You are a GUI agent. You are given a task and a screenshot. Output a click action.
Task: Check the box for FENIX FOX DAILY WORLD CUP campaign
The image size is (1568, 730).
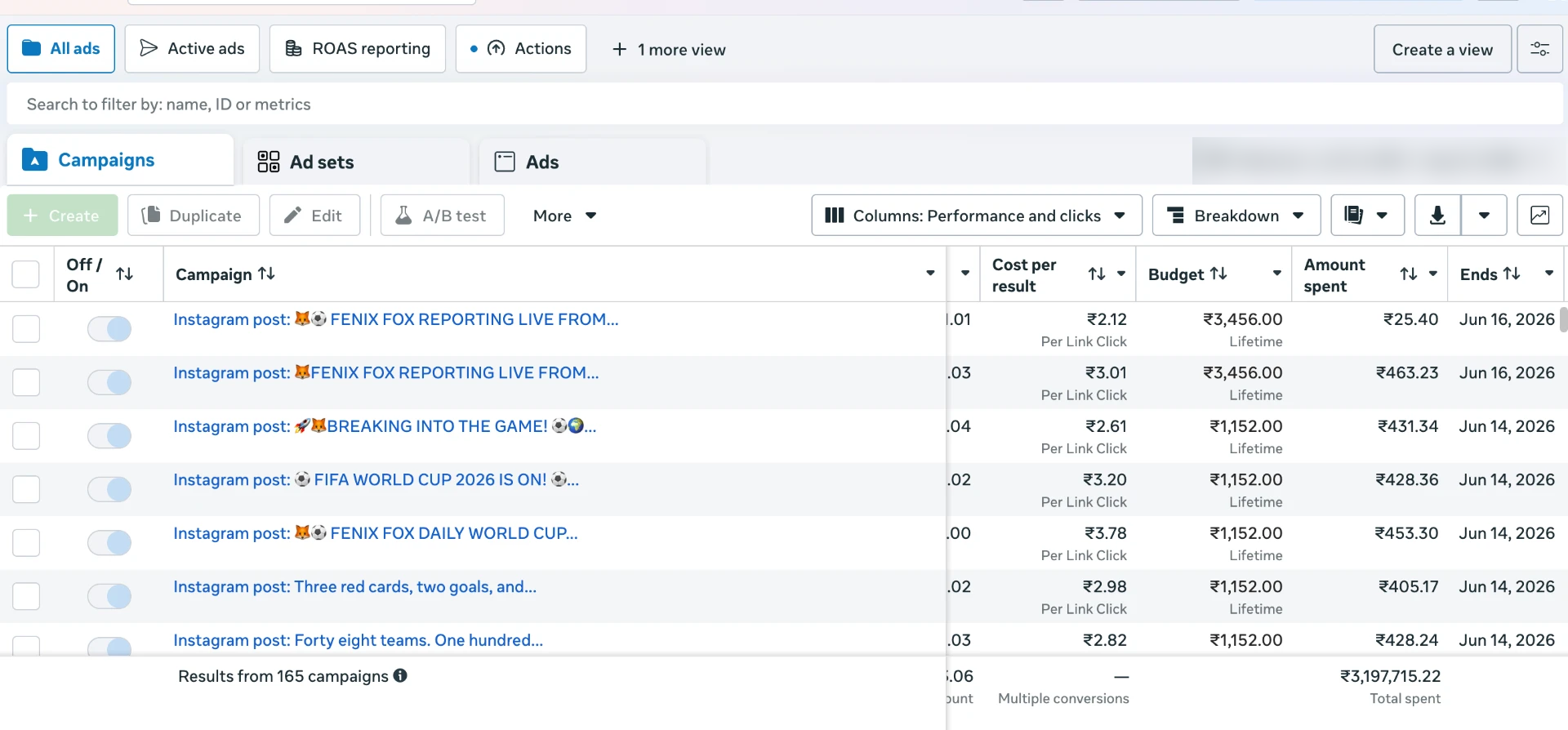click(26, 543)
